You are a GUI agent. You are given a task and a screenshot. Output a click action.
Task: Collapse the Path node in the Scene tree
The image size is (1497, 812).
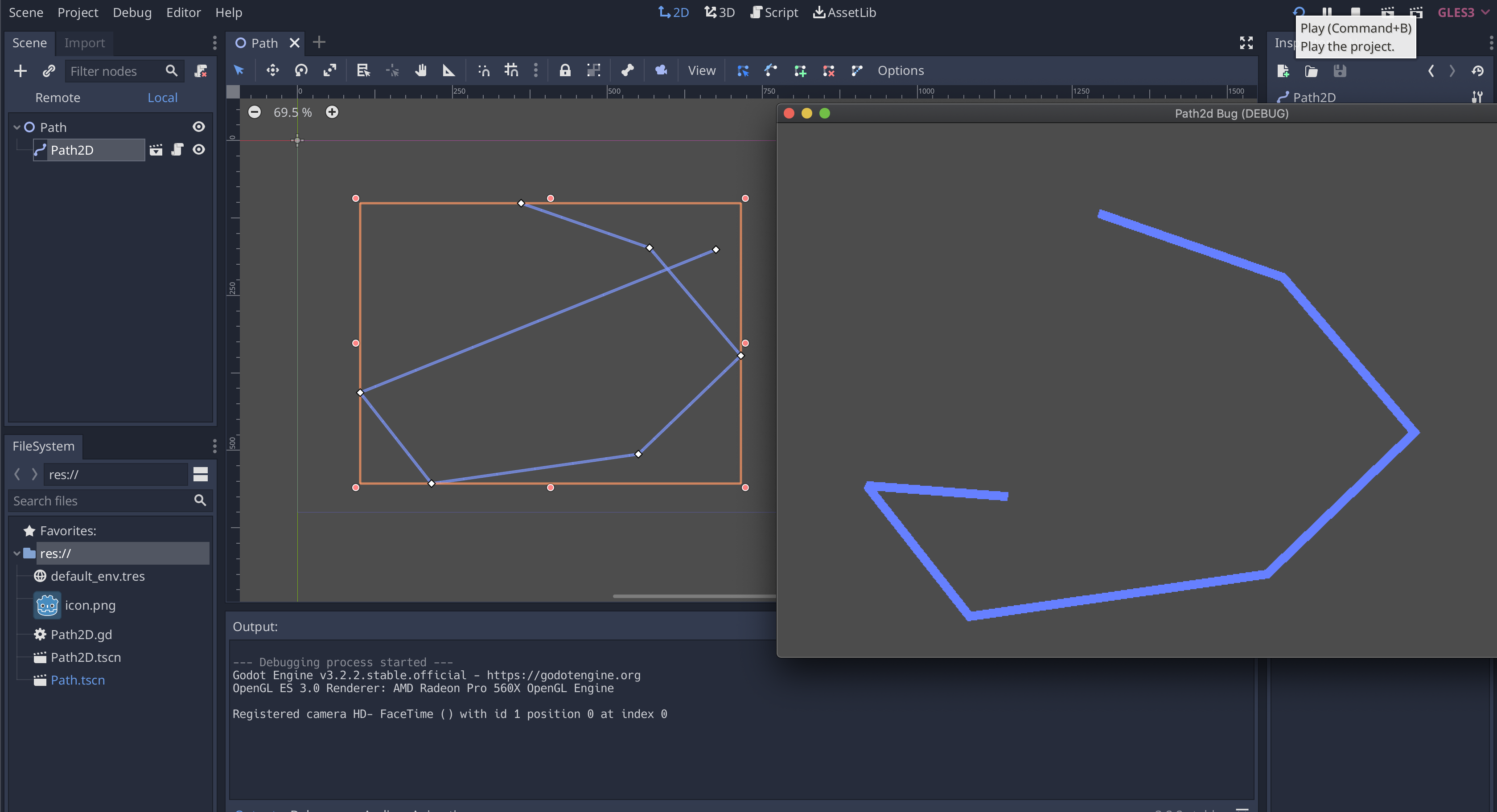pos(17,127)
